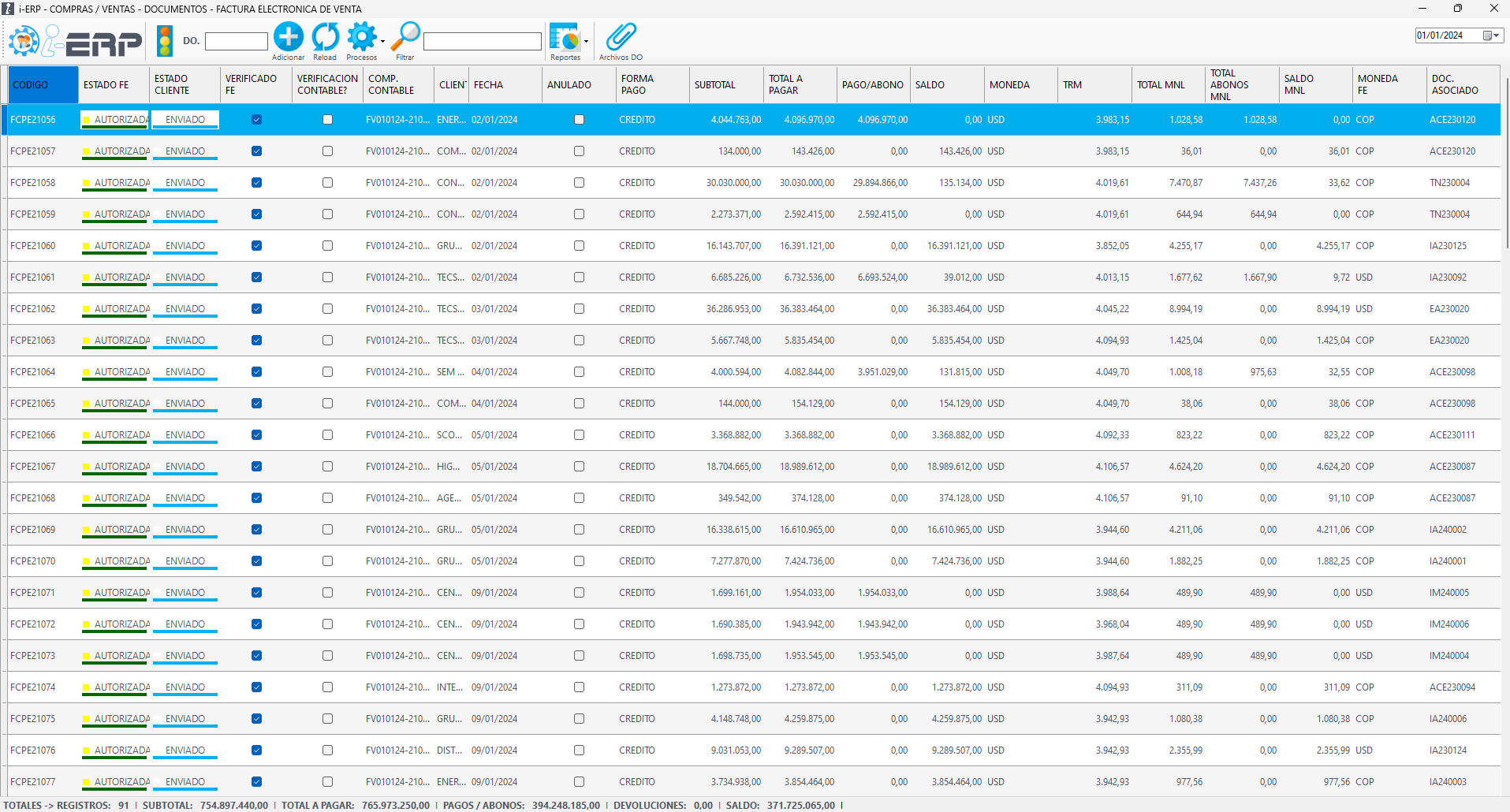Uncheck Verificado FE for FCPE21057
Viewport: 1510px width, 812px height.
[x=256, y=151]
